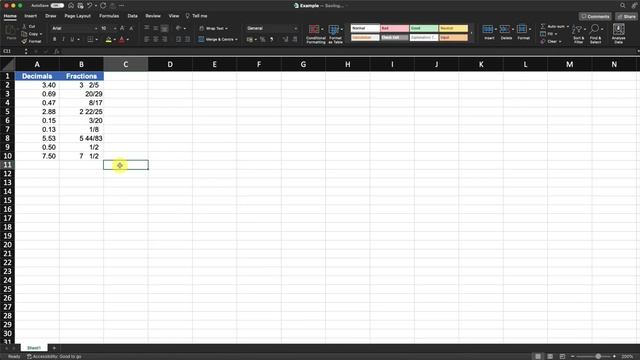The width and height of the screenshot is (640, 360).
Task: Click the Home icon in title bar
Action: point(71,6)
